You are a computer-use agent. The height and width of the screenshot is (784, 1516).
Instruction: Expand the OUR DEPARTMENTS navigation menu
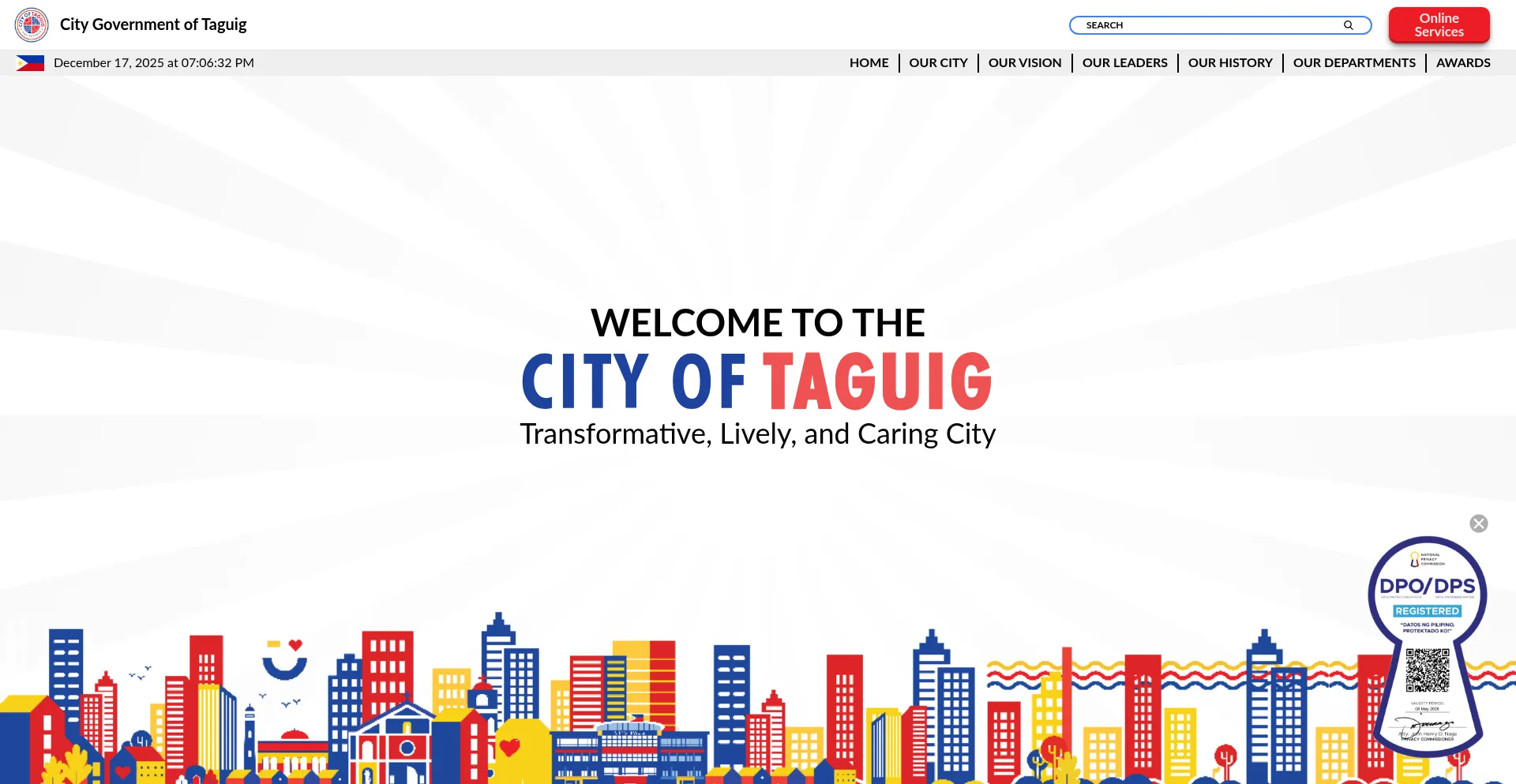pyautogui.click(x=1354, y=62)
